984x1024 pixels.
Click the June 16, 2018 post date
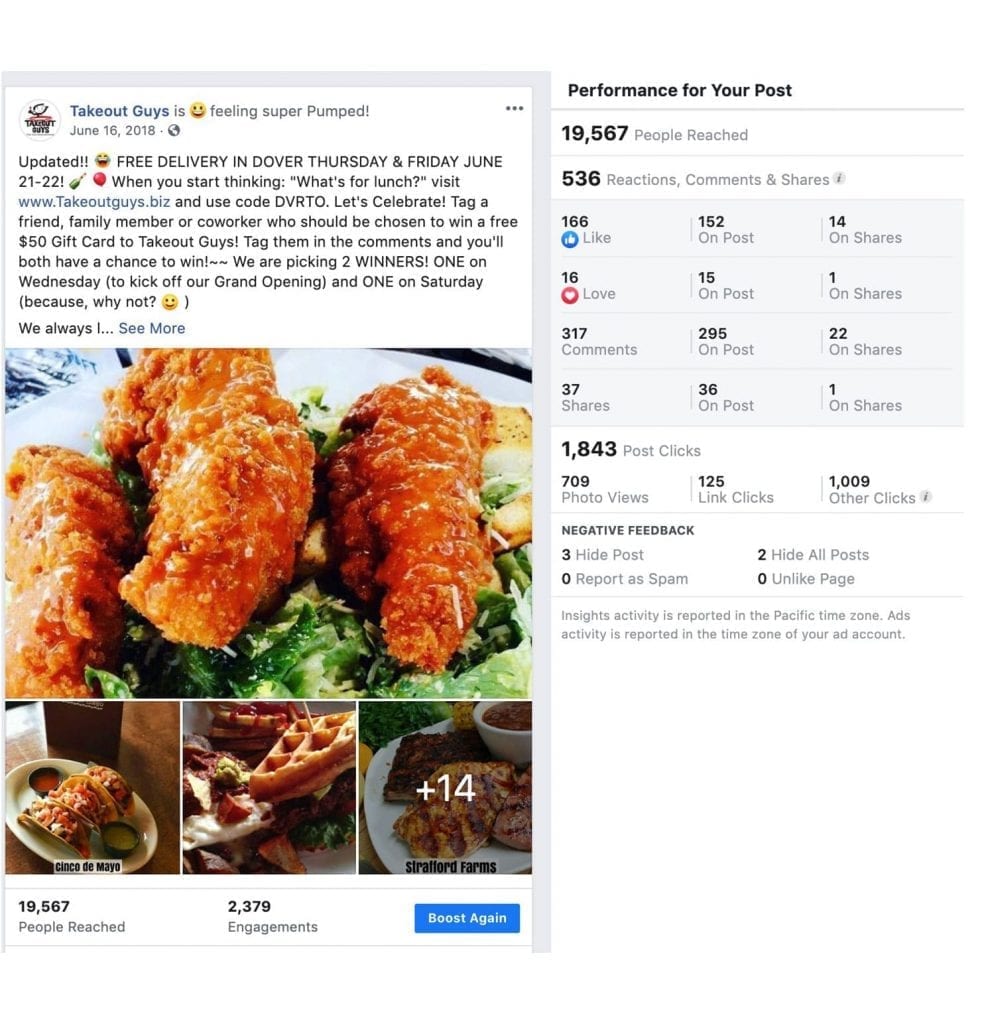(112, 131)
